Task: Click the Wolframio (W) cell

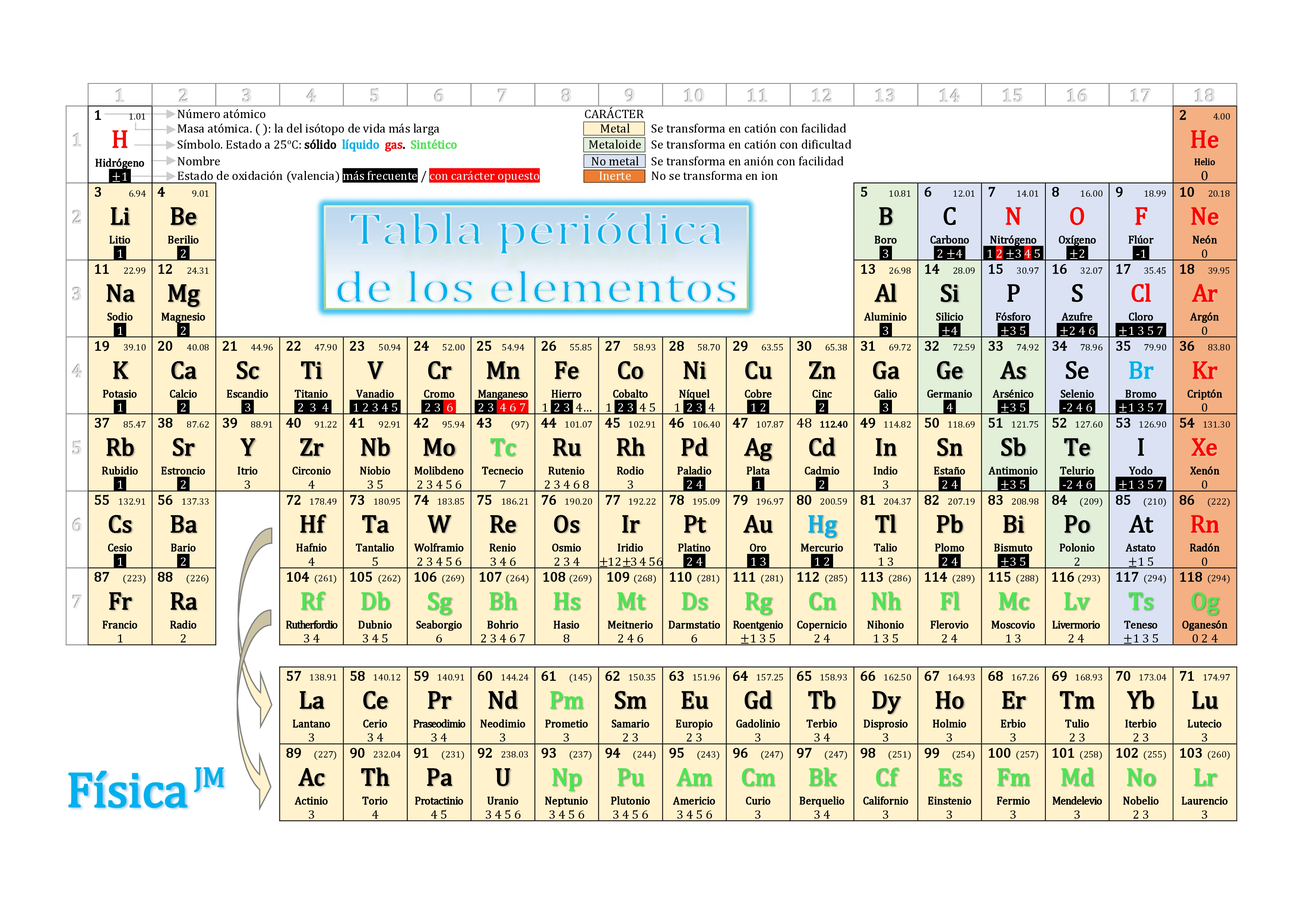Action: [439, 529]
